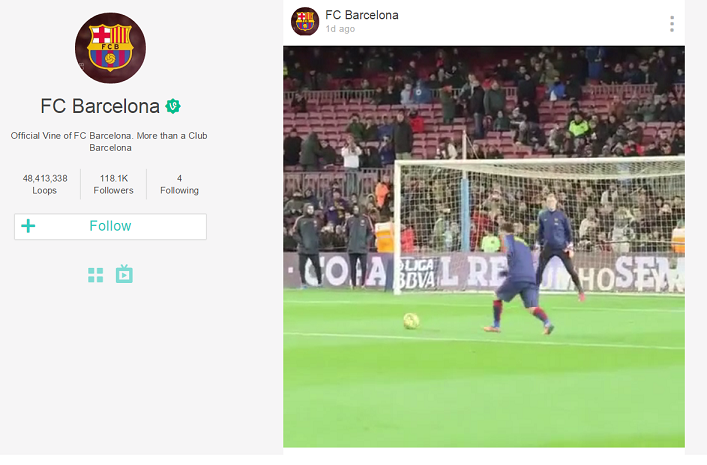
Task: Play the goalkeeper training video
Action: [484, 247]
